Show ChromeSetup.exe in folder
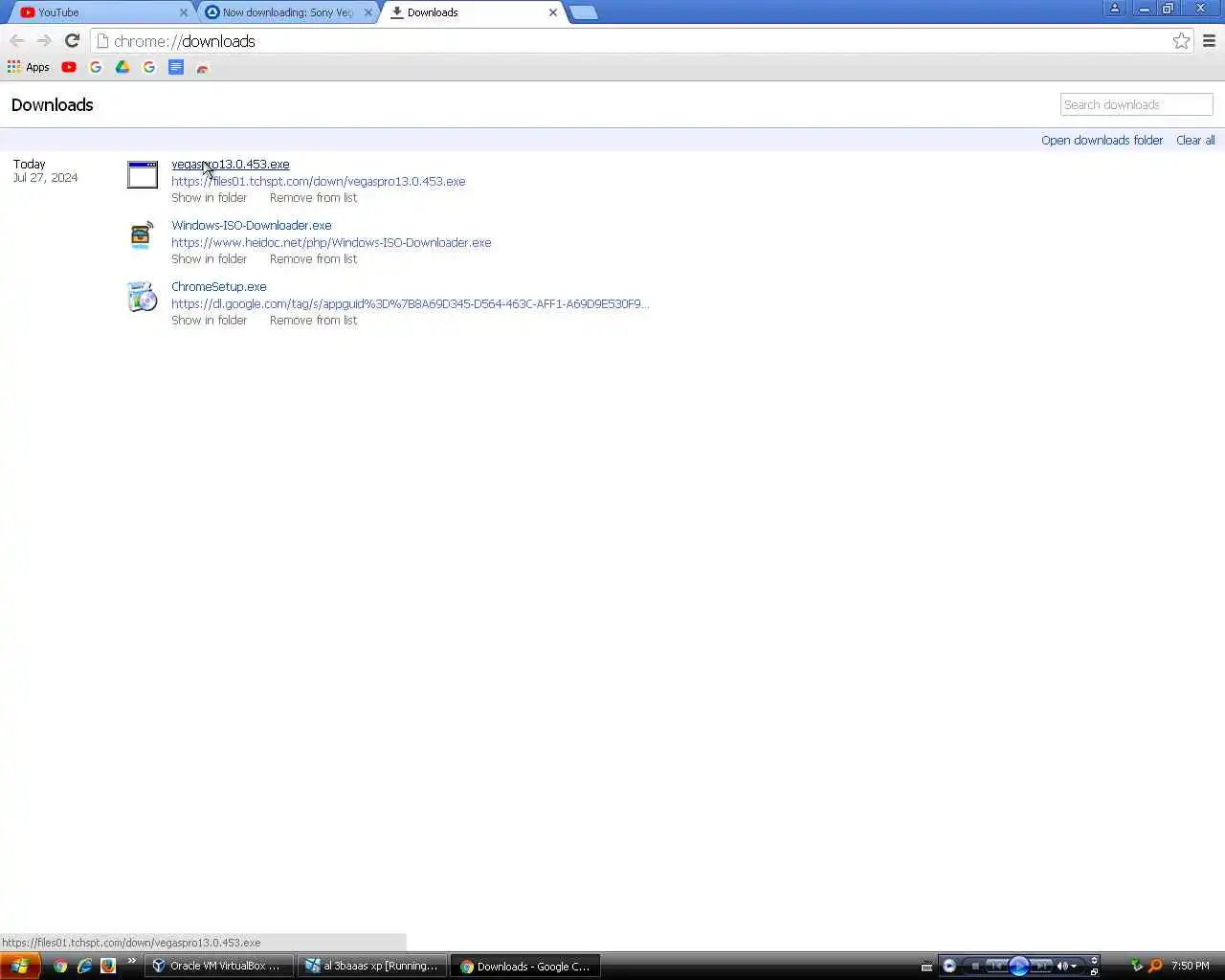1225x980 pixels. click(x=209, y=320)
